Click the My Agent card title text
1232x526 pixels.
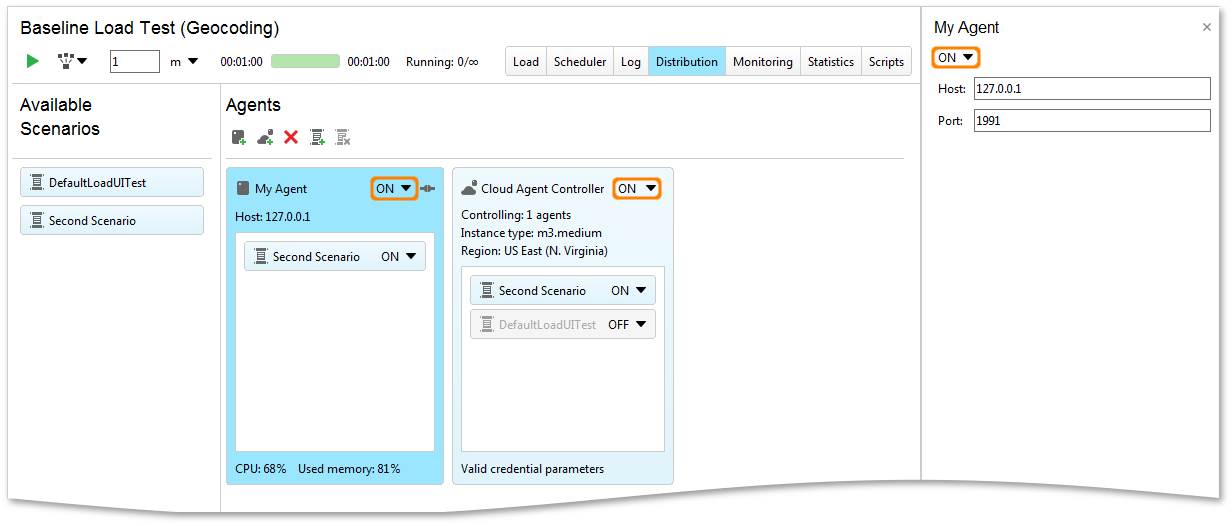coord(281,188)
